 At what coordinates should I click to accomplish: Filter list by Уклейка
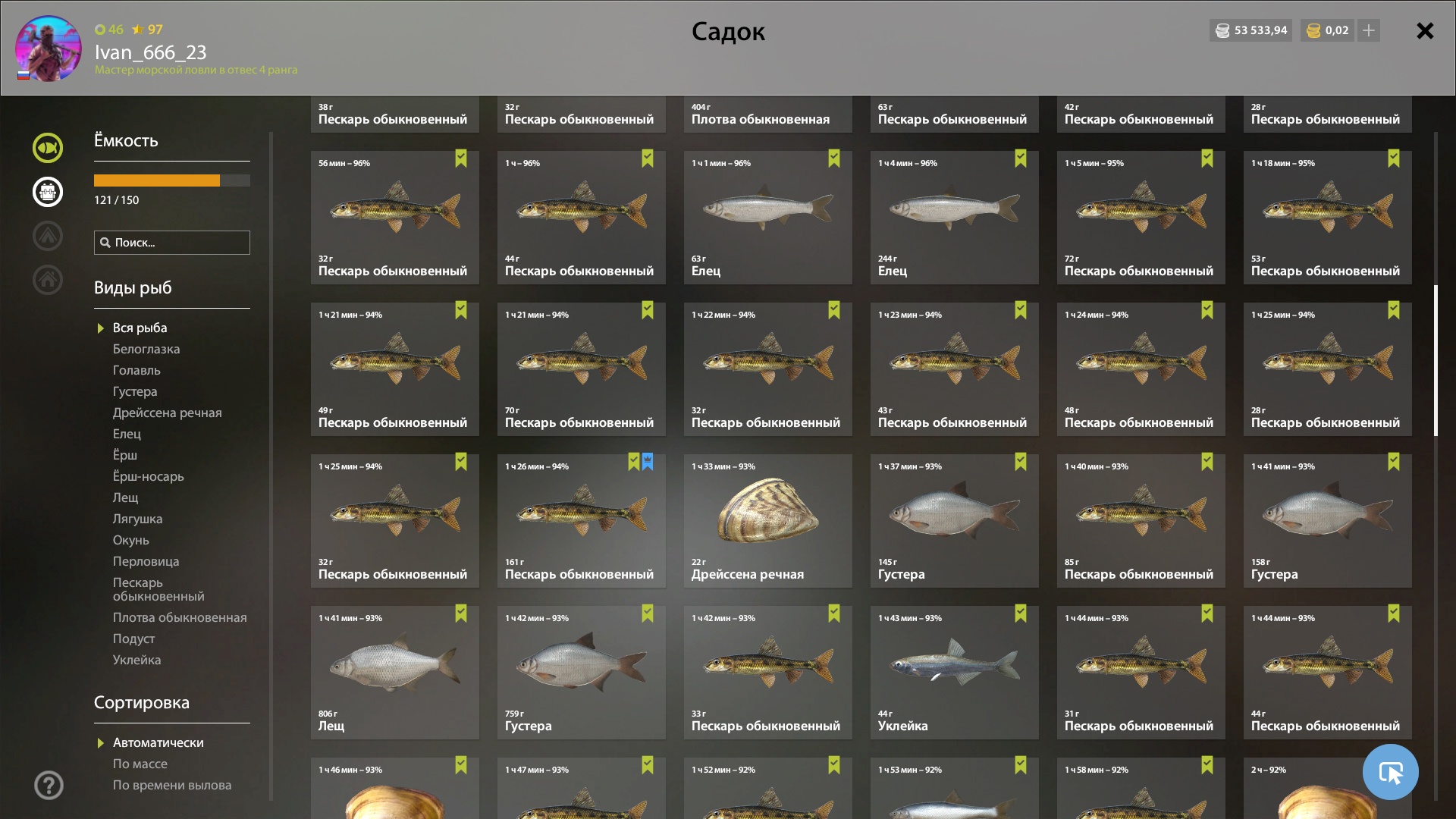point(137,660)
